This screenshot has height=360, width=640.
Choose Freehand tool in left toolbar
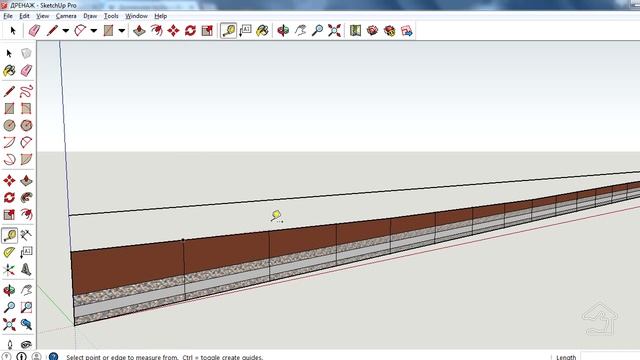(x=26, y=91)
